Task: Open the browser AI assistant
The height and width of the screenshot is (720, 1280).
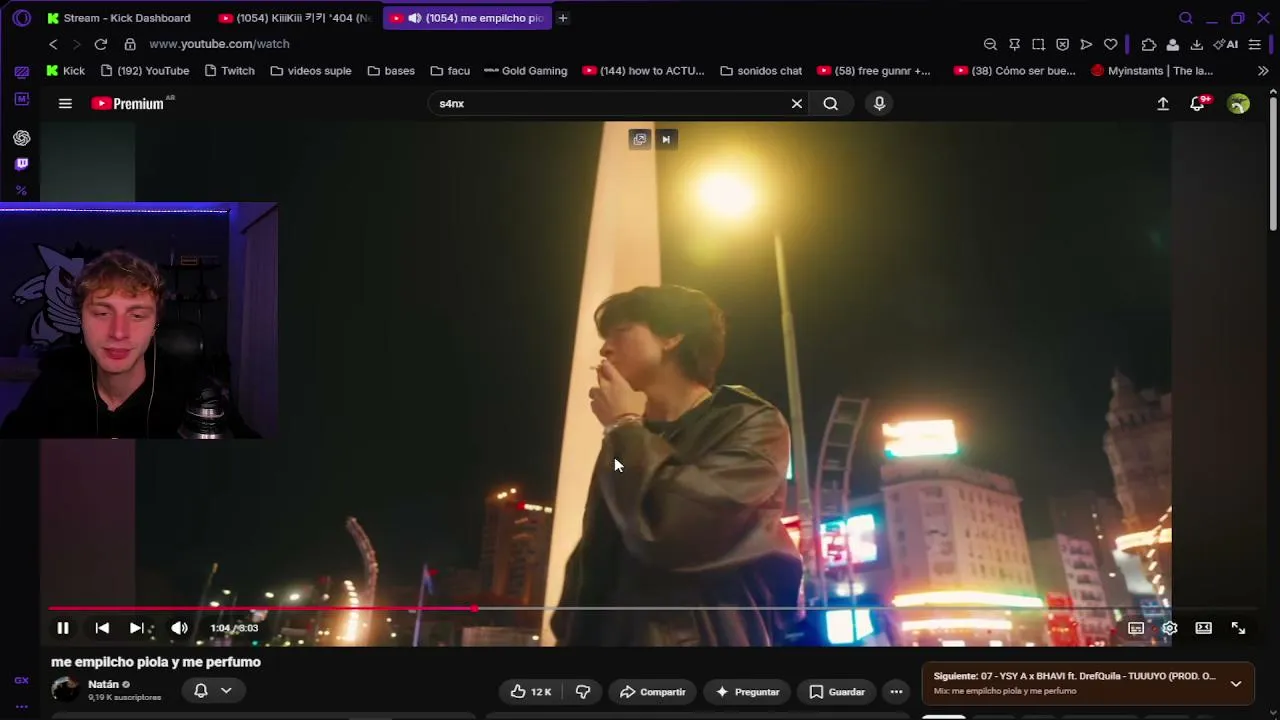Action: [x=1226, y=44]
